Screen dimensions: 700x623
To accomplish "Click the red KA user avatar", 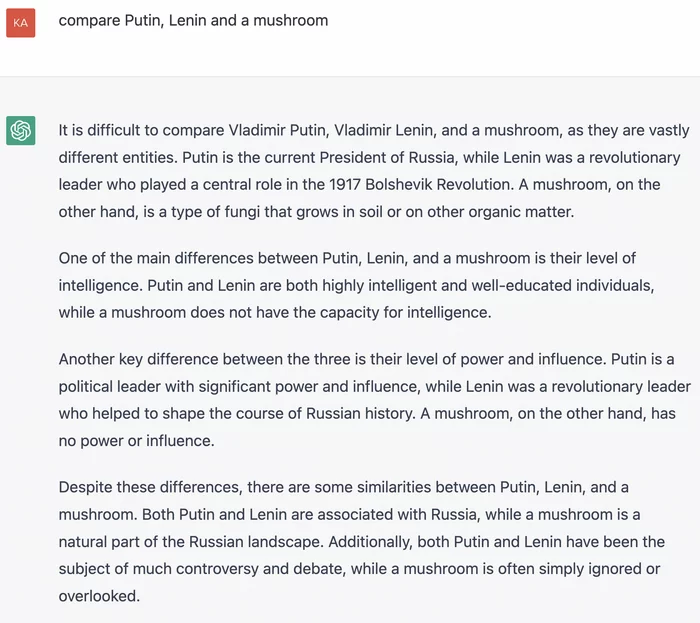I will pyautogui.click(x=21, y=23).
